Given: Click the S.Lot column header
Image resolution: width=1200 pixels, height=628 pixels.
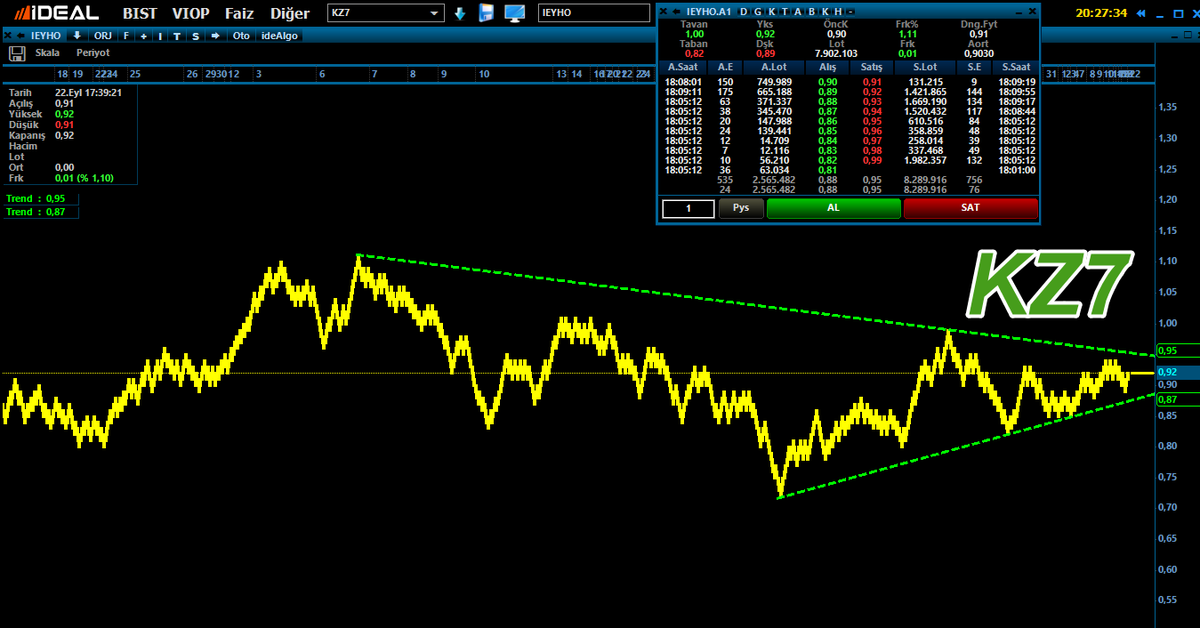Looking at the screenshot, I should click(925, 66).
